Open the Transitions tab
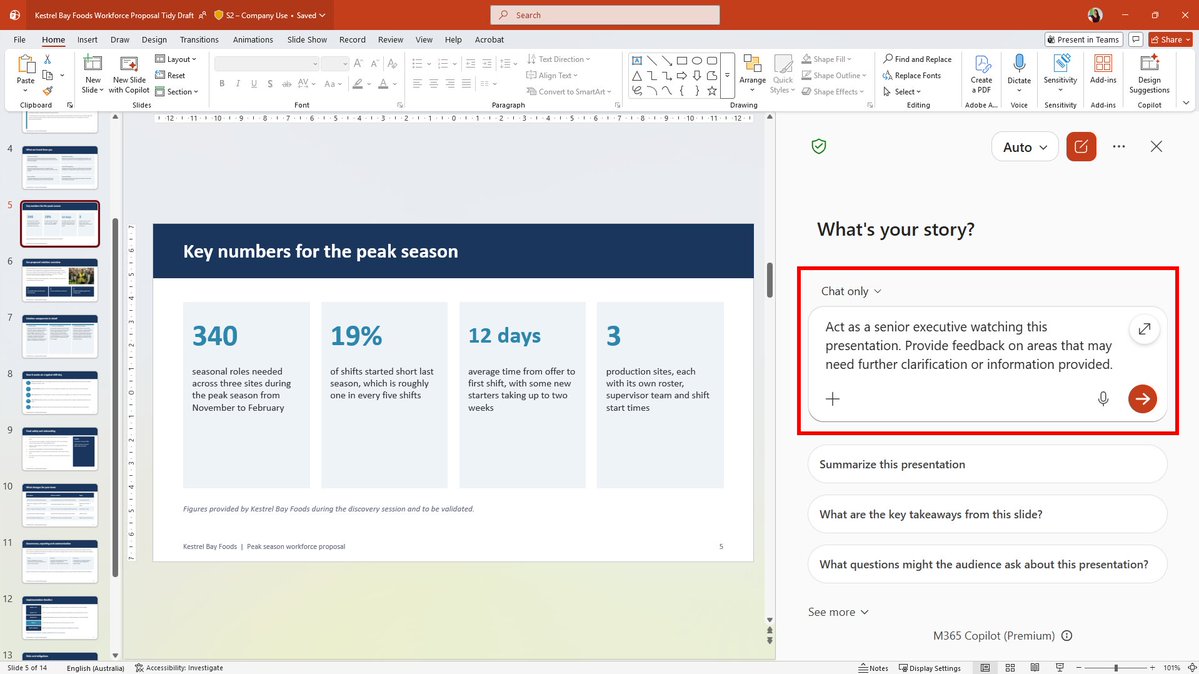Viewport: 1199px width, 674px height. [x=199, y=40]
